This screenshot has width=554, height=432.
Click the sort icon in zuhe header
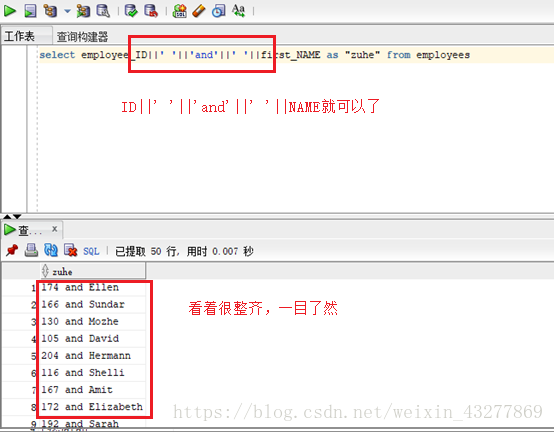pyautogui.click(x=45, y=271)
